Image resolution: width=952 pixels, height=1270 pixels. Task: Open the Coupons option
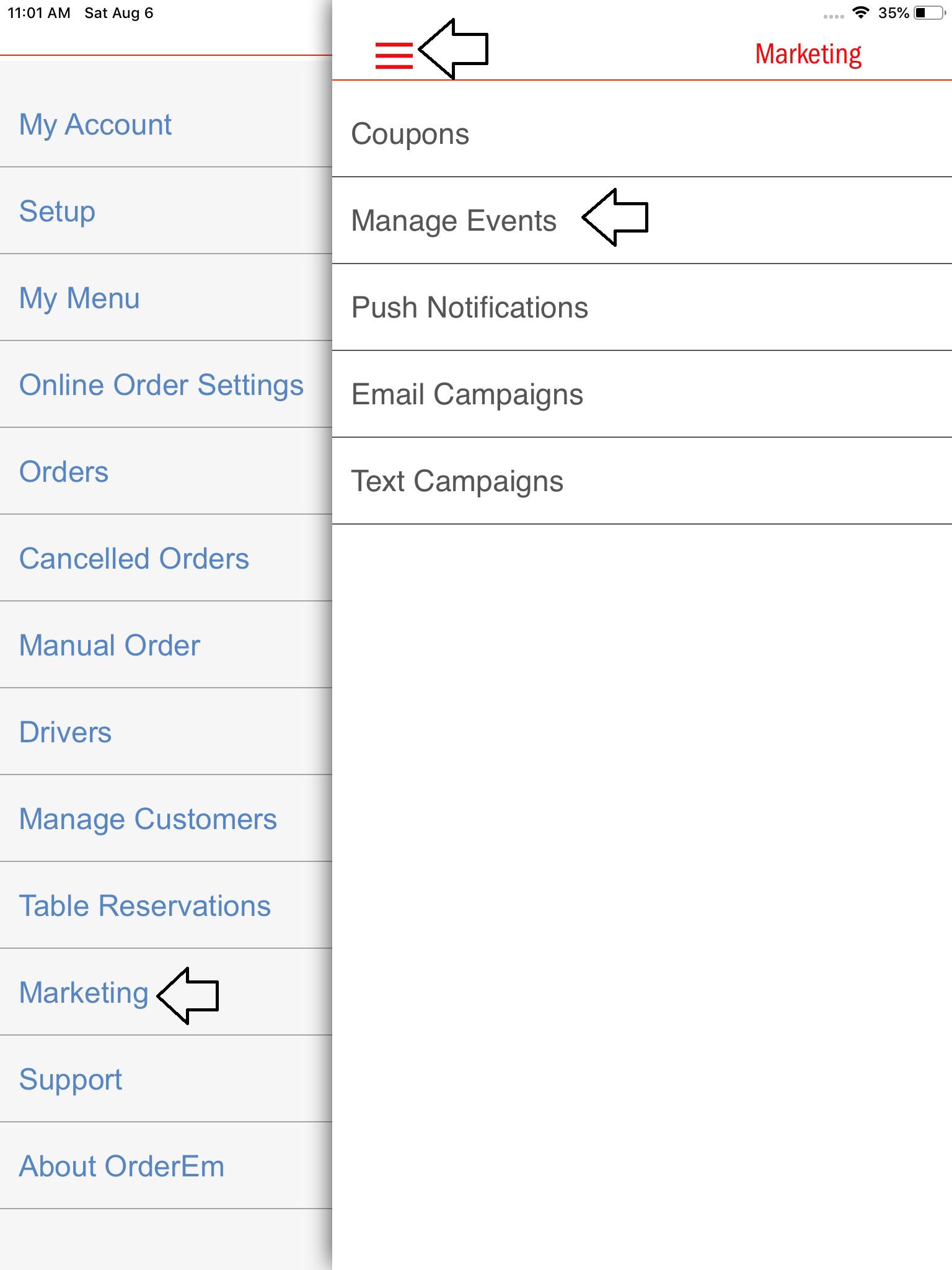(x=410, y=134)
